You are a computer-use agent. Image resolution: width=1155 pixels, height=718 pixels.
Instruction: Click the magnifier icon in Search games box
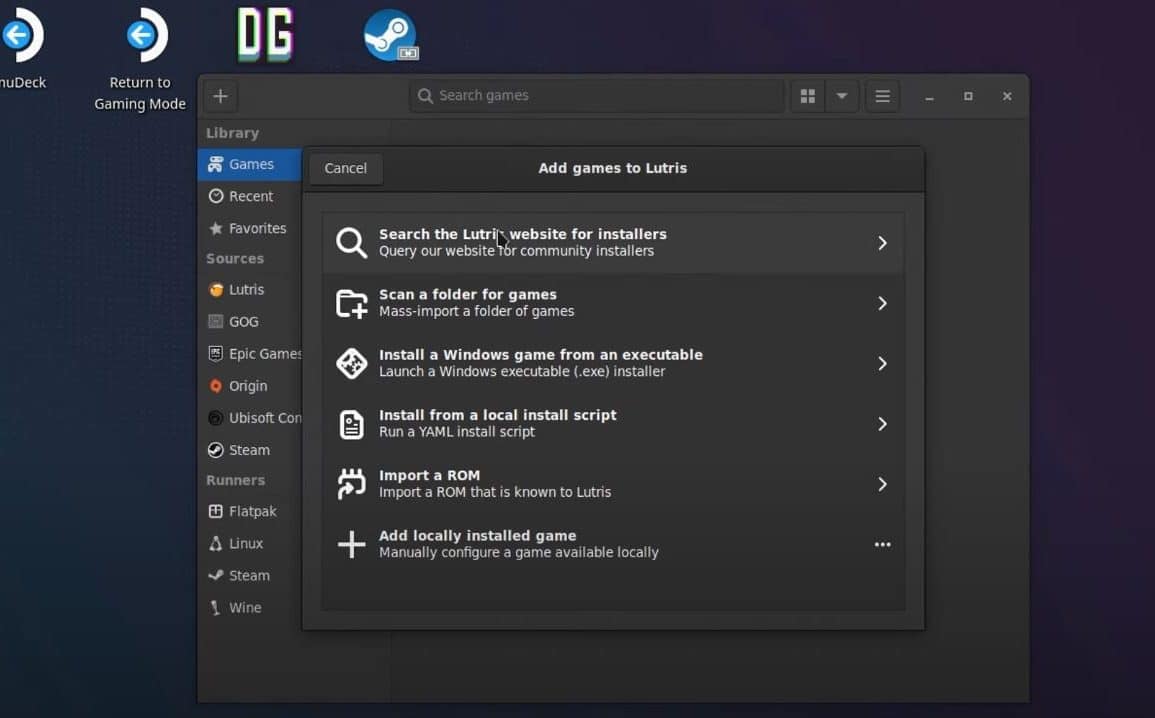point(425,96)
